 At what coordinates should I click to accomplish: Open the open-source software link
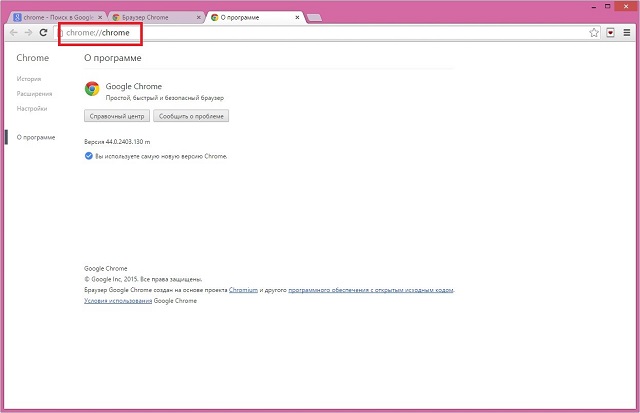371,290
